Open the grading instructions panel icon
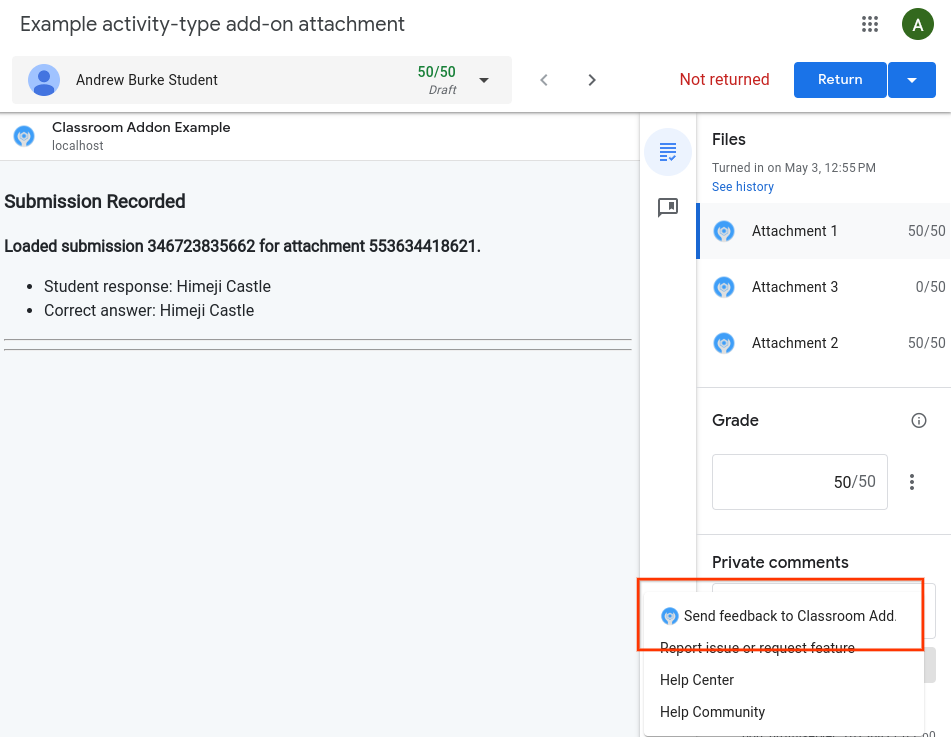The height and width of the screenshot is (737, 951). pos(668,151)
